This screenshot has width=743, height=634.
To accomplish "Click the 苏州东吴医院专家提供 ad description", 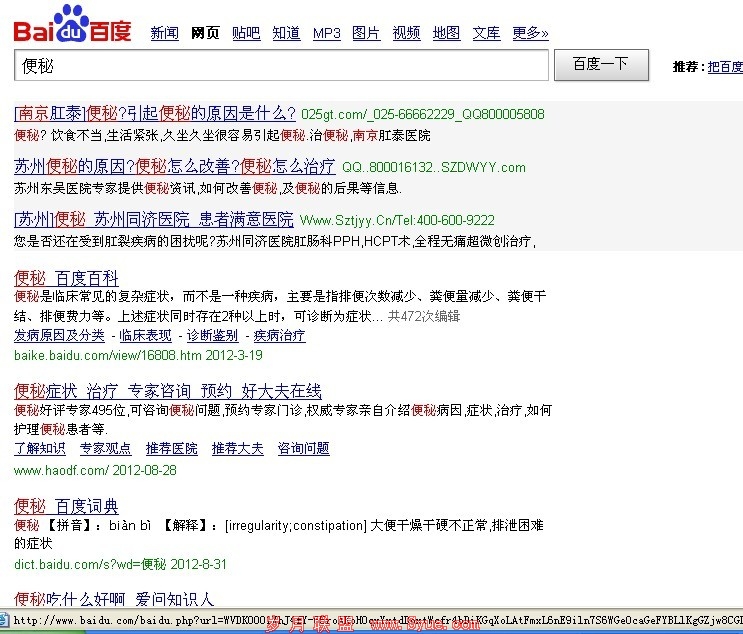I will pos(208,188).
